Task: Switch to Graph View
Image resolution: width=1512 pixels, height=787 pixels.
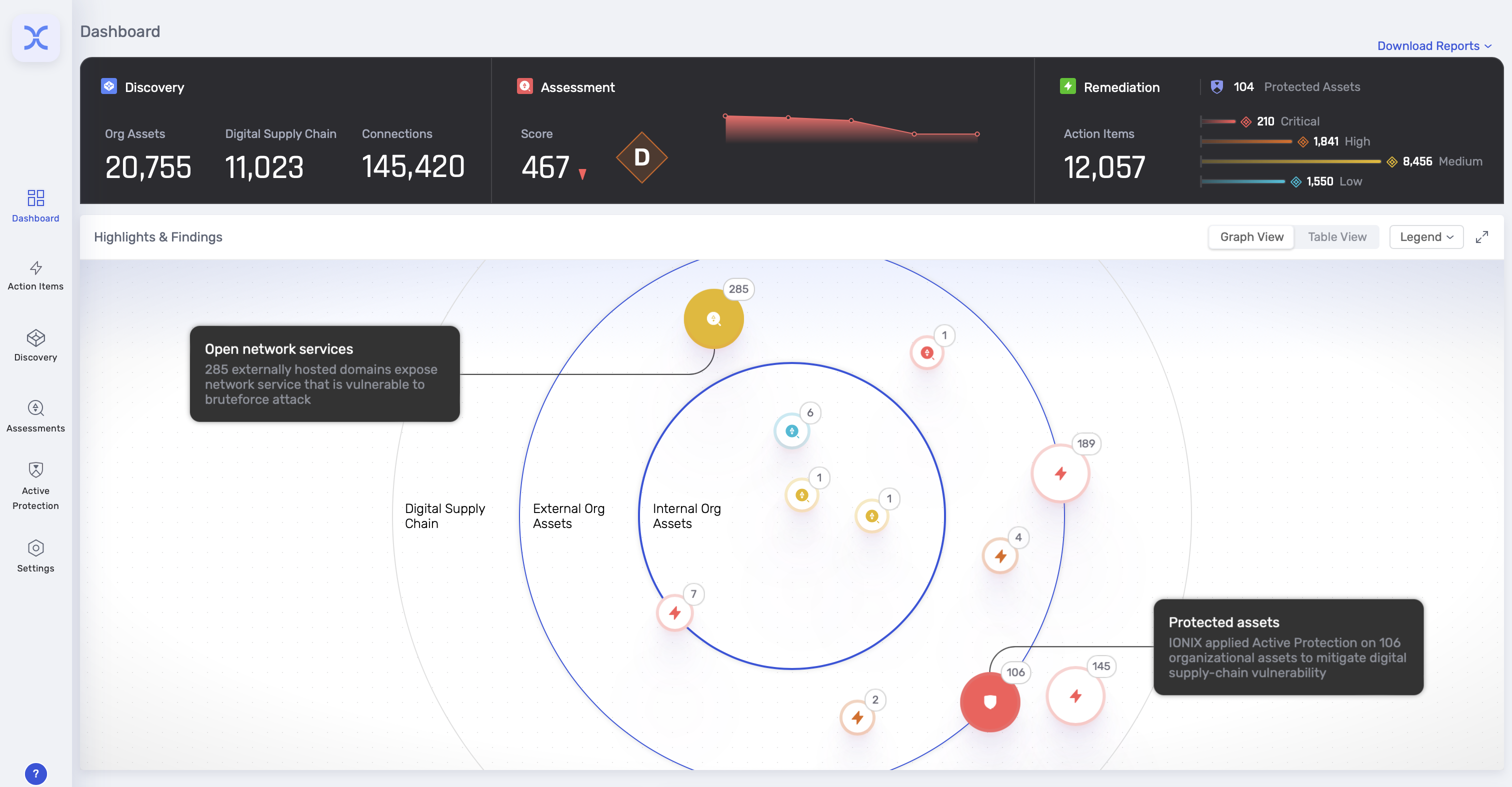Action: [x=1251, y=237]
